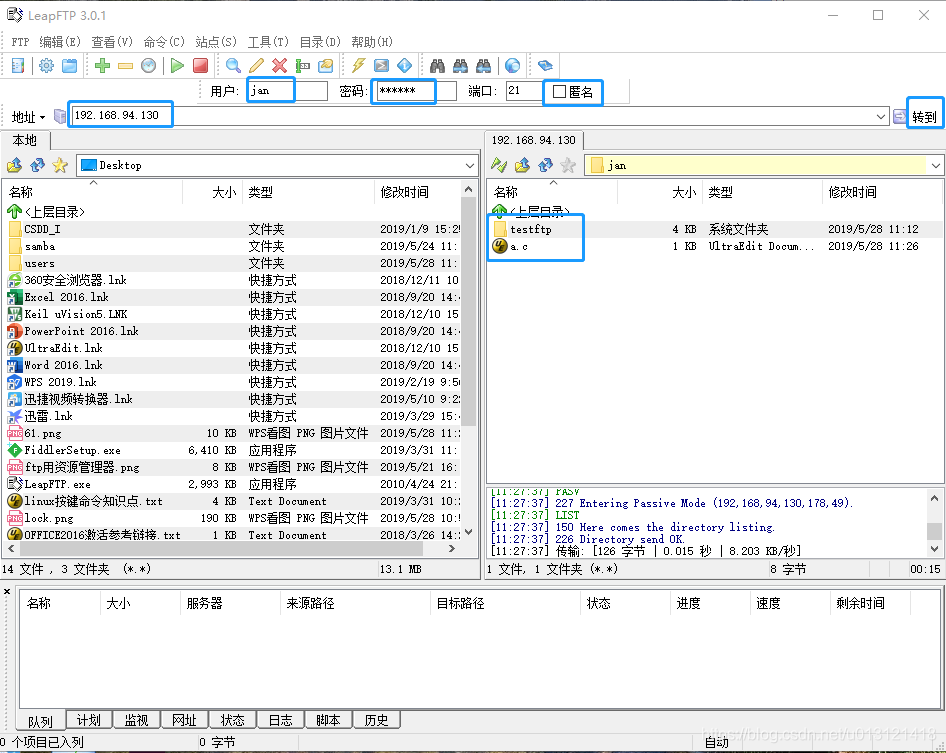Open the 站点(S) menu
The height and width of the screenshot is (753, 946).
[x=216, y=42]
